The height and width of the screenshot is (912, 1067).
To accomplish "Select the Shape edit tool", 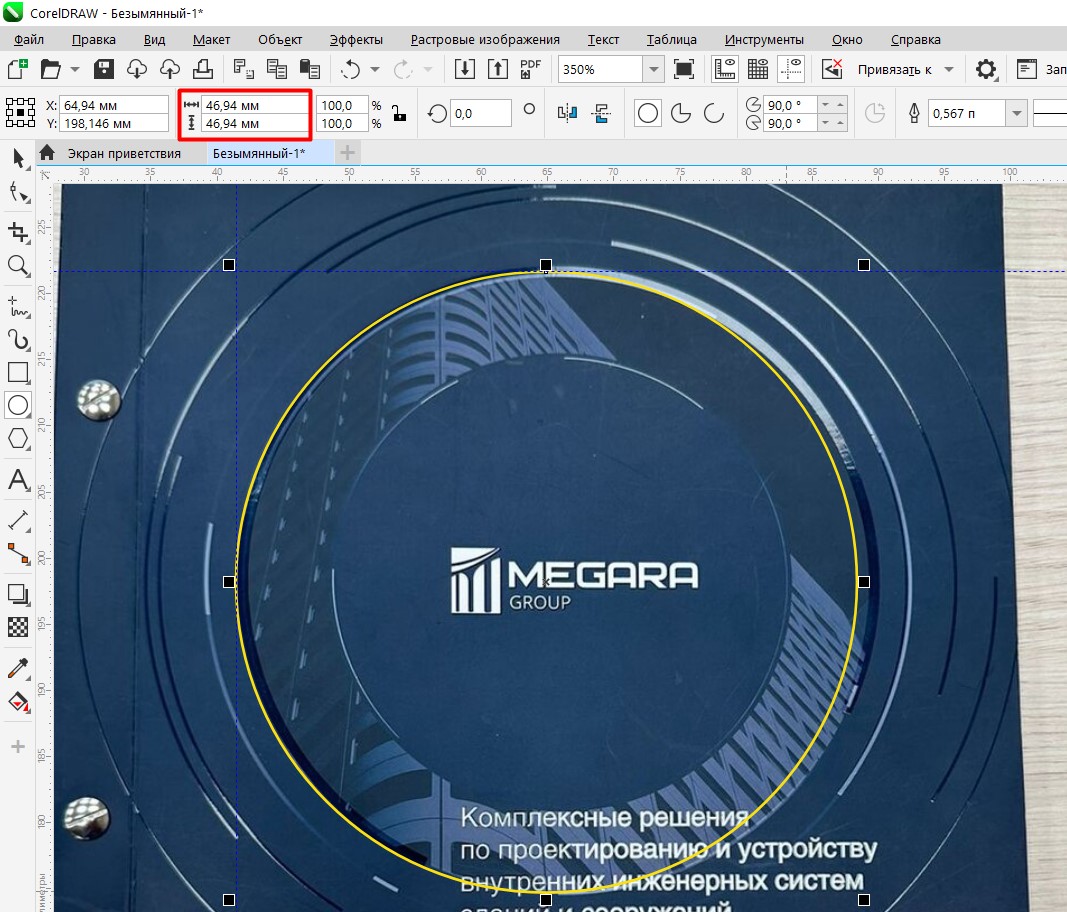I will pos(18,194).
